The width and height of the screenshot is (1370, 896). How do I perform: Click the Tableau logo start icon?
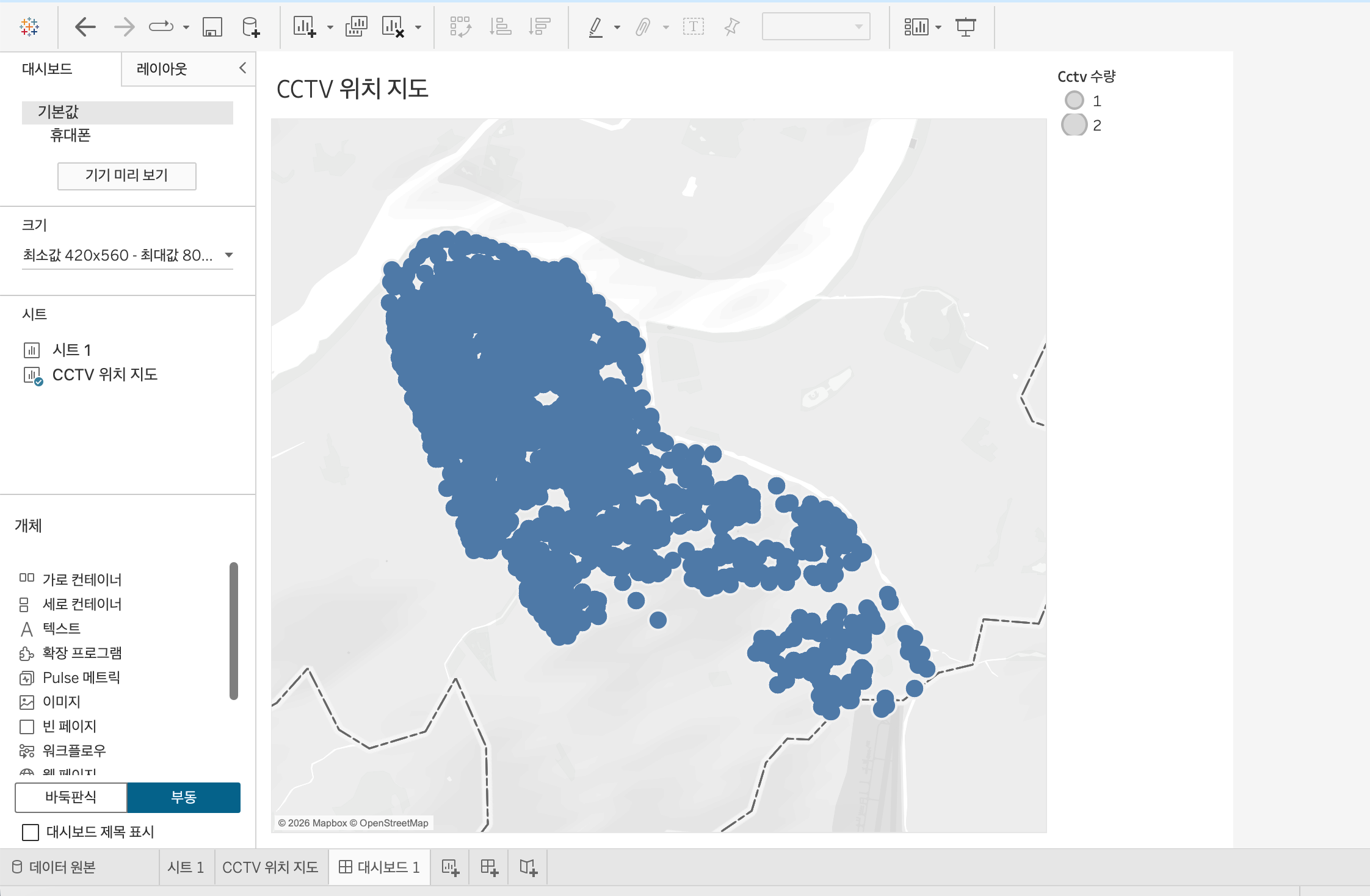click(x=29, y=27)
